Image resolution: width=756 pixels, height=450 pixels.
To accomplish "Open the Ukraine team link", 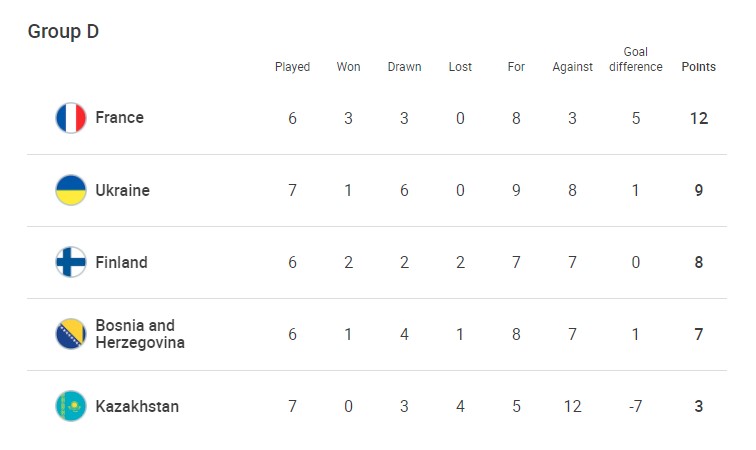I will tap(122, 190).
